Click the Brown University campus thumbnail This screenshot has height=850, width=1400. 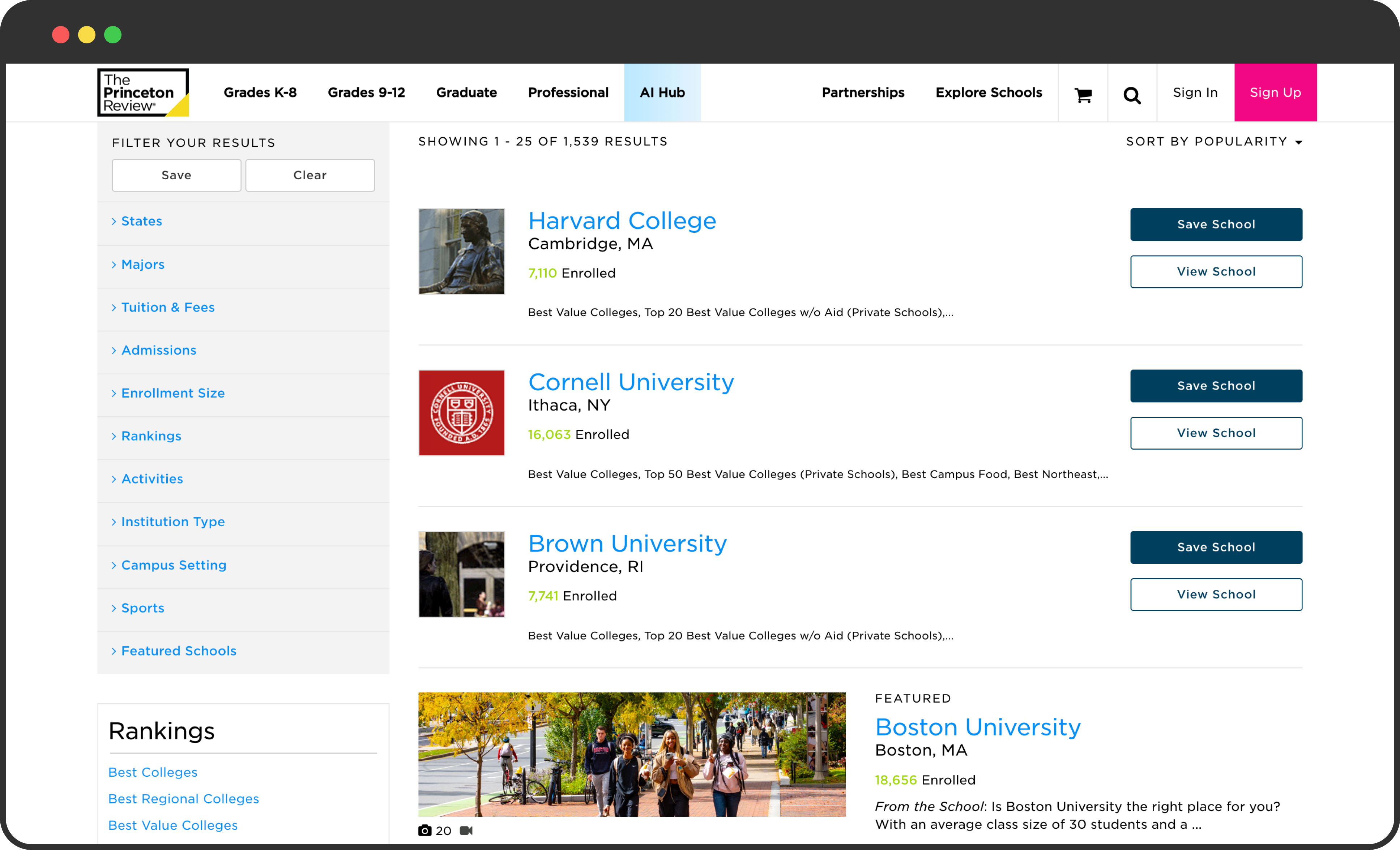[462, 574]
